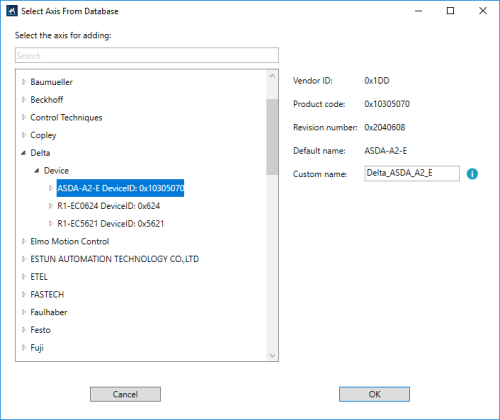Click the vertical scrollbar thumb
The height and width of the screenshot is (420, 500).
[x=272, y=137]
